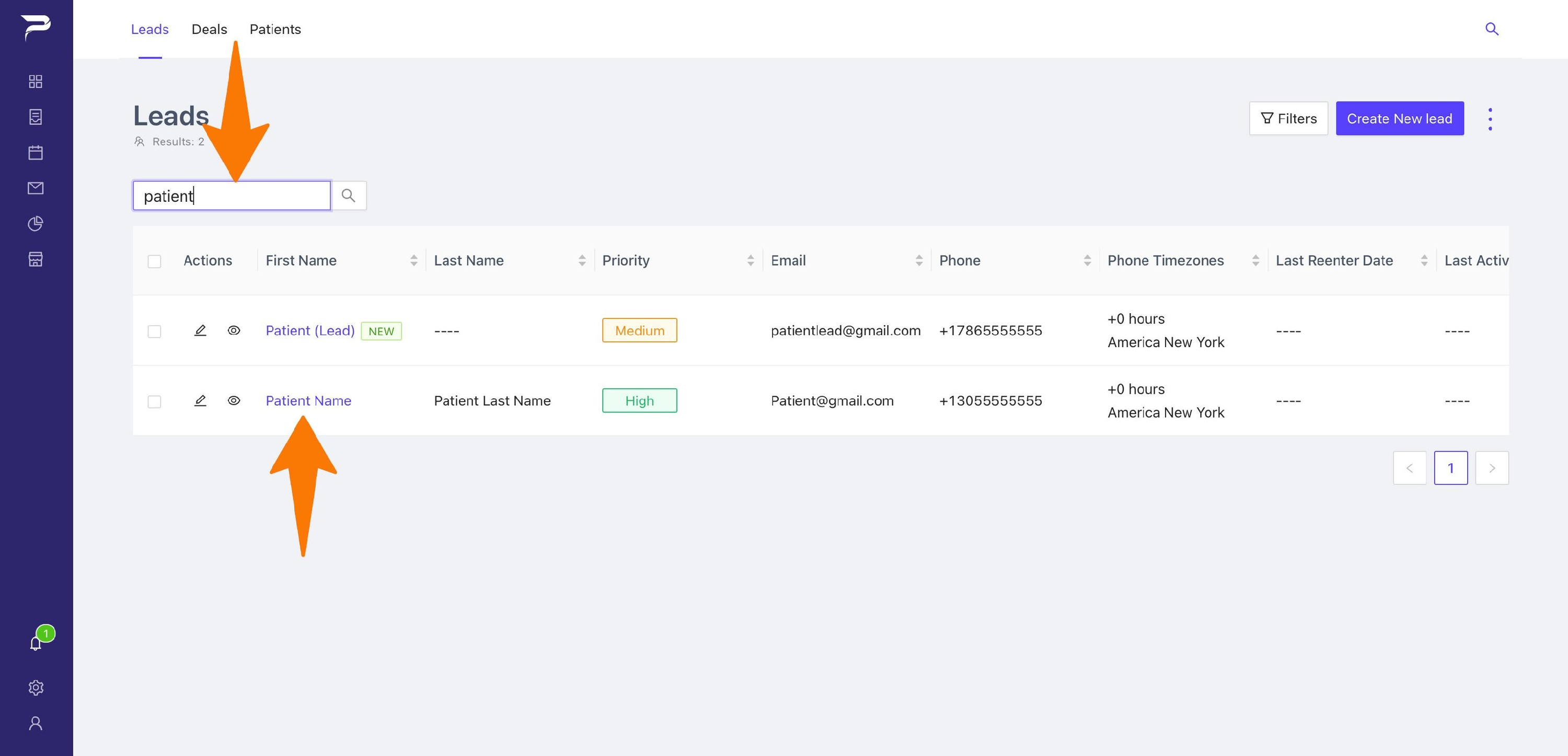Check the Patient Name row checkbox
The image size is (1568, 756).
coord(155,402)
